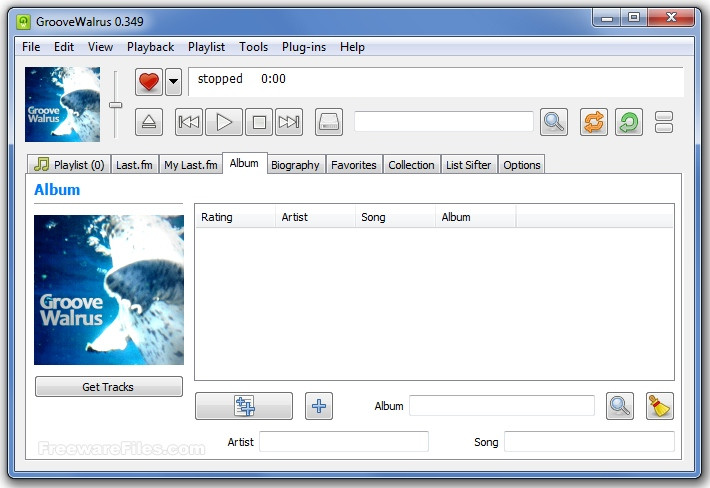The width and height of the screenshot is (710, 488).
Task: Open the dropdown arrow beside the heart
Action: [x=173, y=82]
